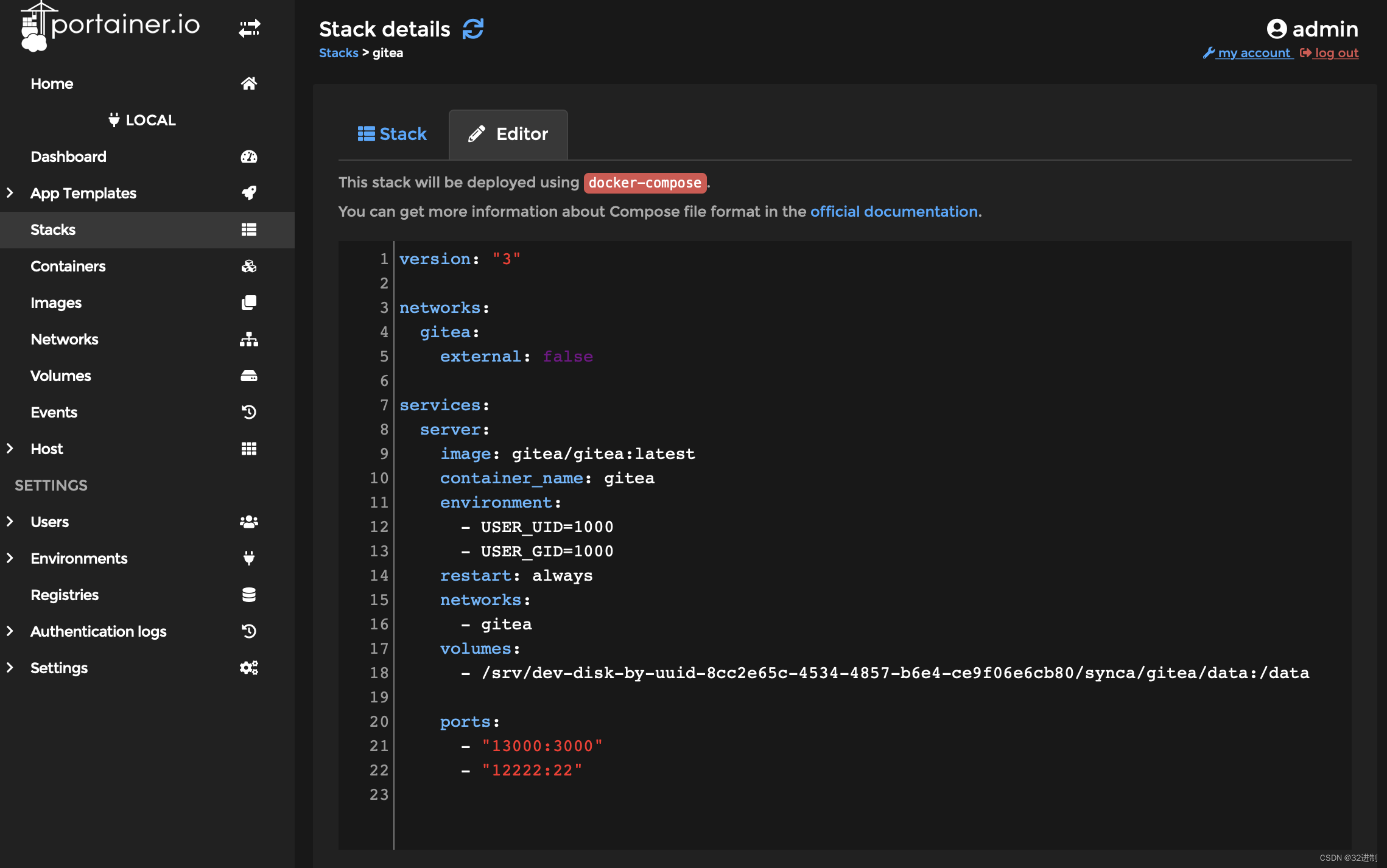
Task: Switch to the Editor tab
Action: pos(507,134)
